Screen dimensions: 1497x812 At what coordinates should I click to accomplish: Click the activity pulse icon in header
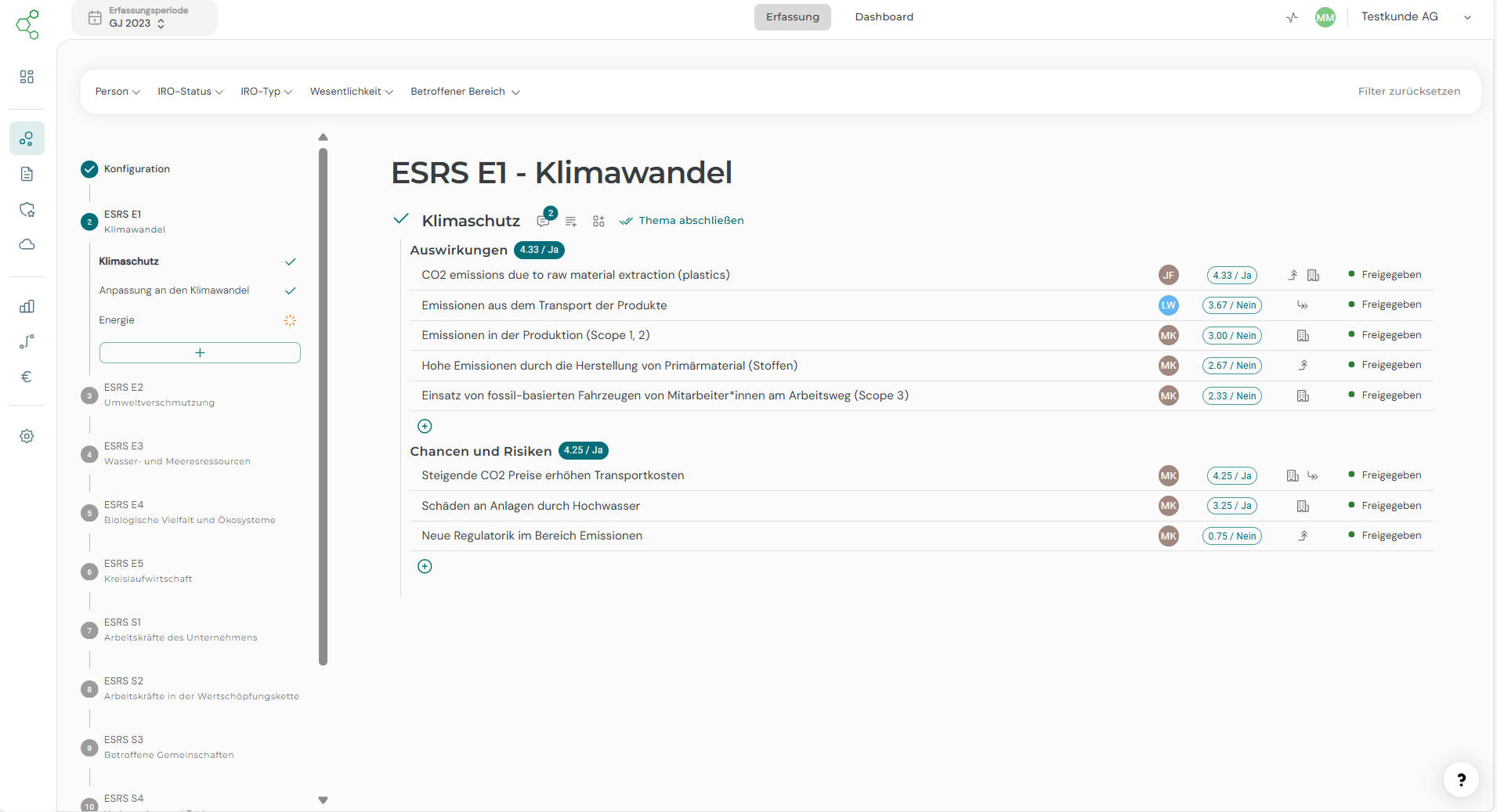pyautogui.click(x=1292, y=17)
